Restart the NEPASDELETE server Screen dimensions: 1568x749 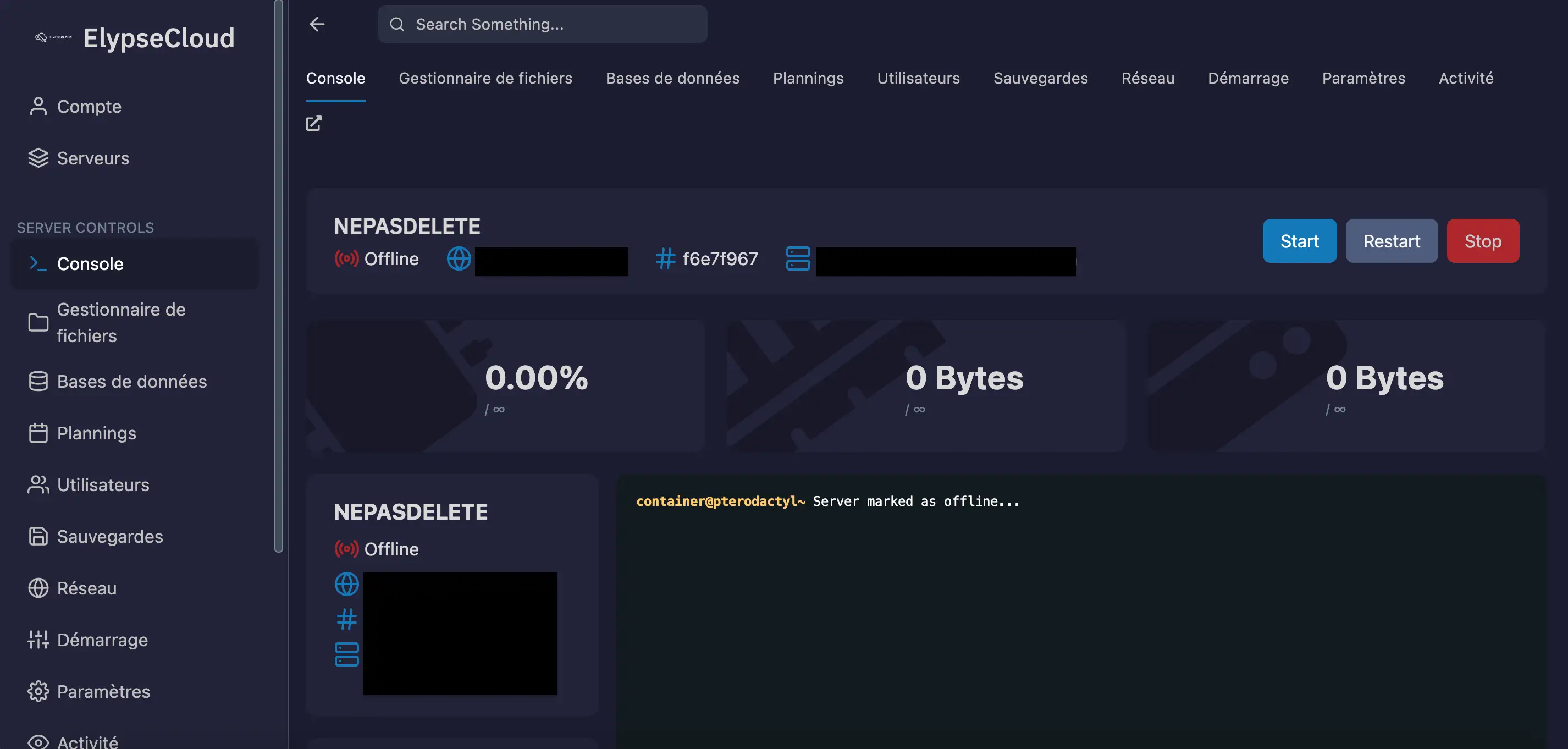[1392, 241]
